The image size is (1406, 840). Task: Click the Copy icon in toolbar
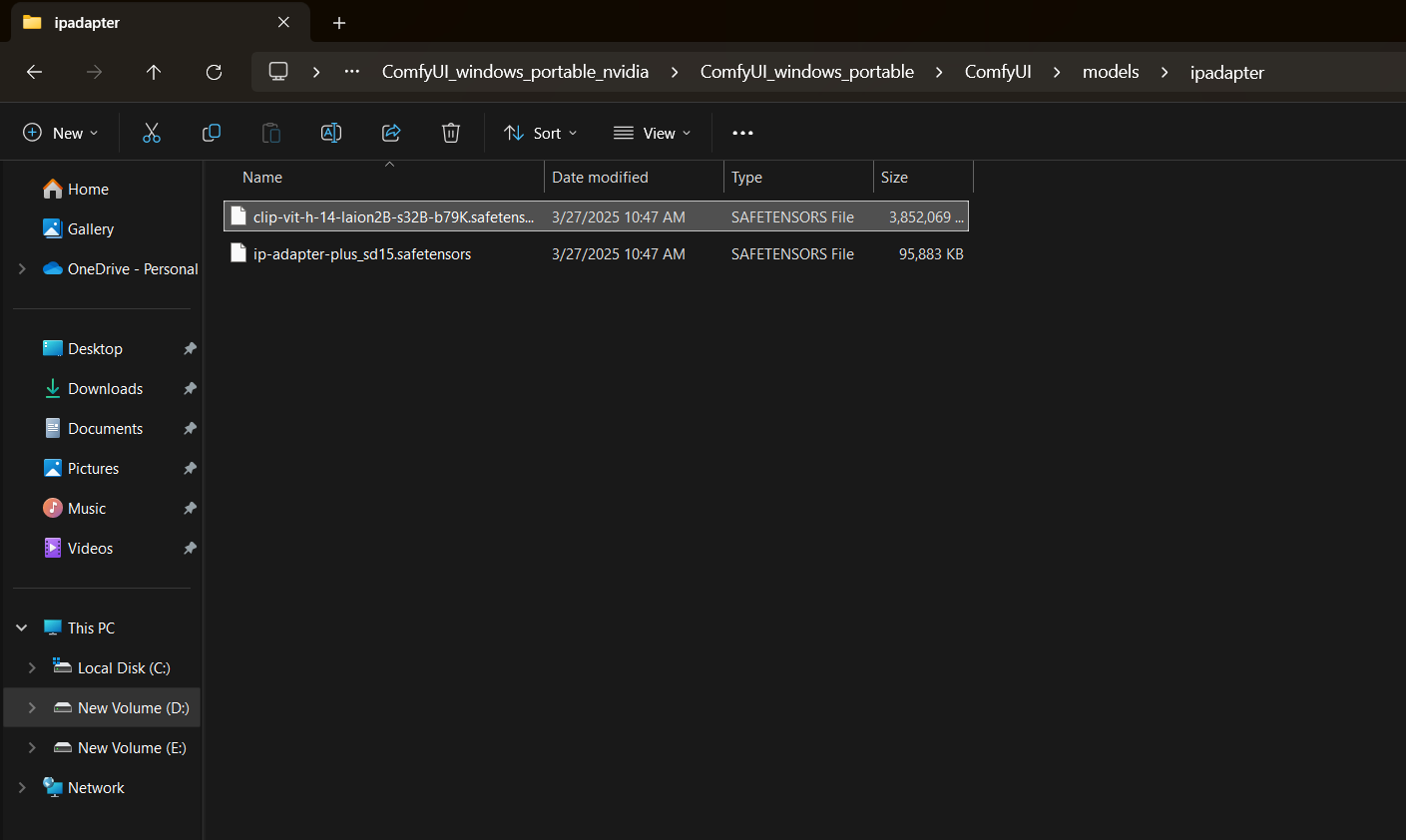(212, 133)
